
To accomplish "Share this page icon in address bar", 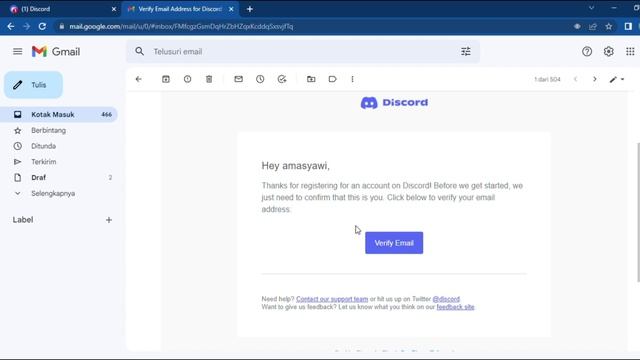I will click(593, 27).
